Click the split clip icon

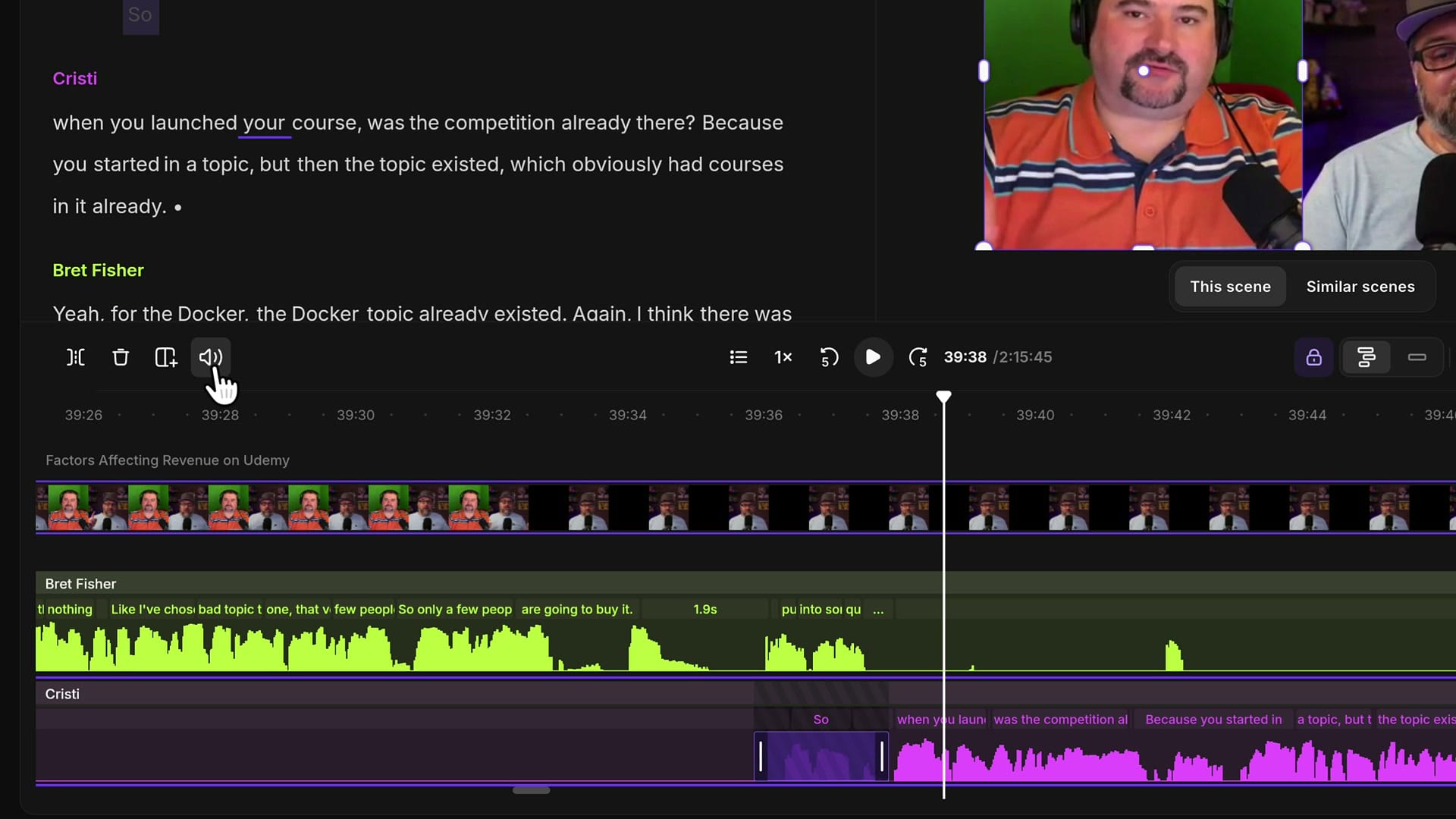coord(76,357)
